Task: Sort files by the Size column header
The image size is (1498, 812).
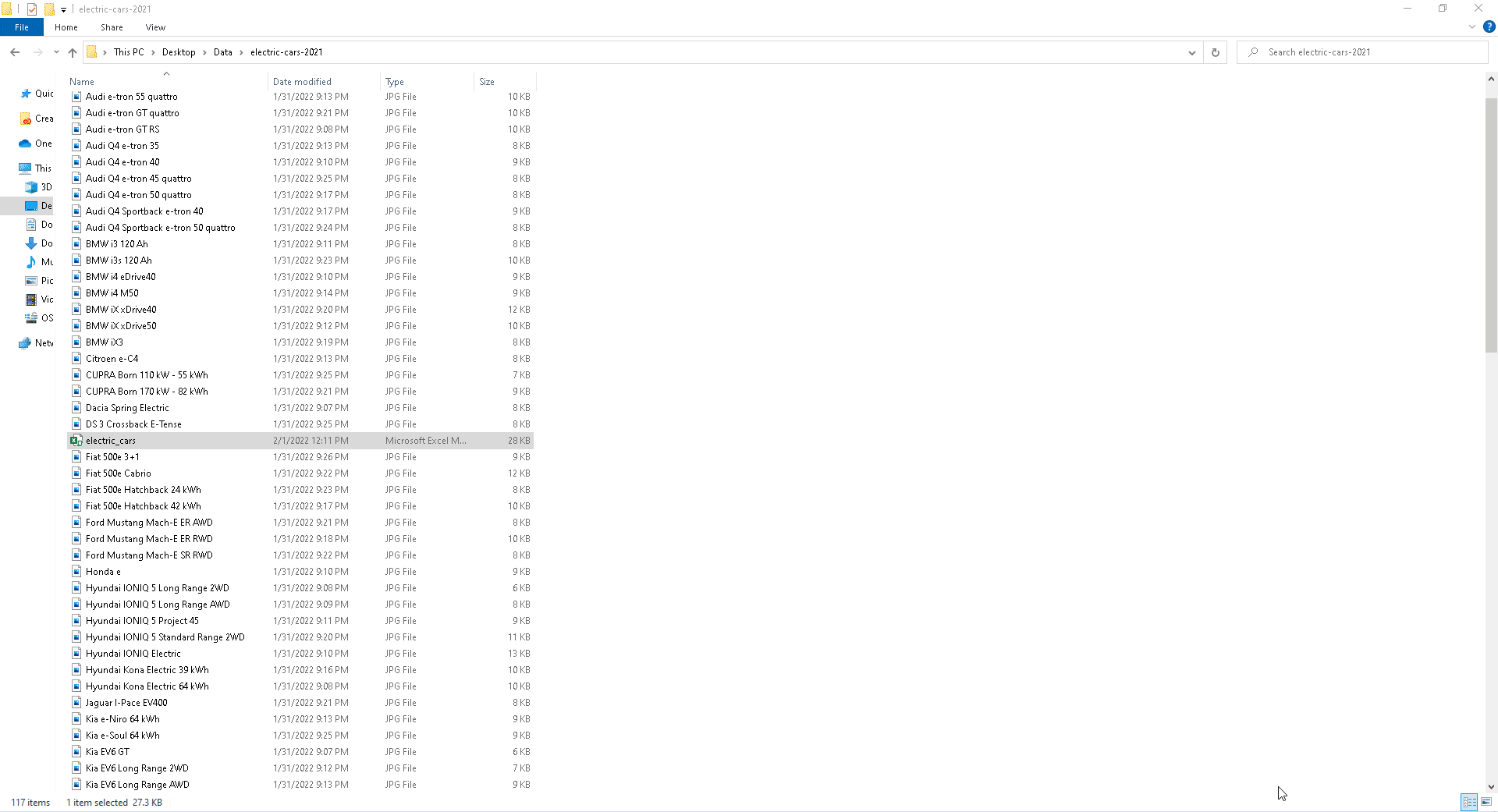Action: click(487, 81)
